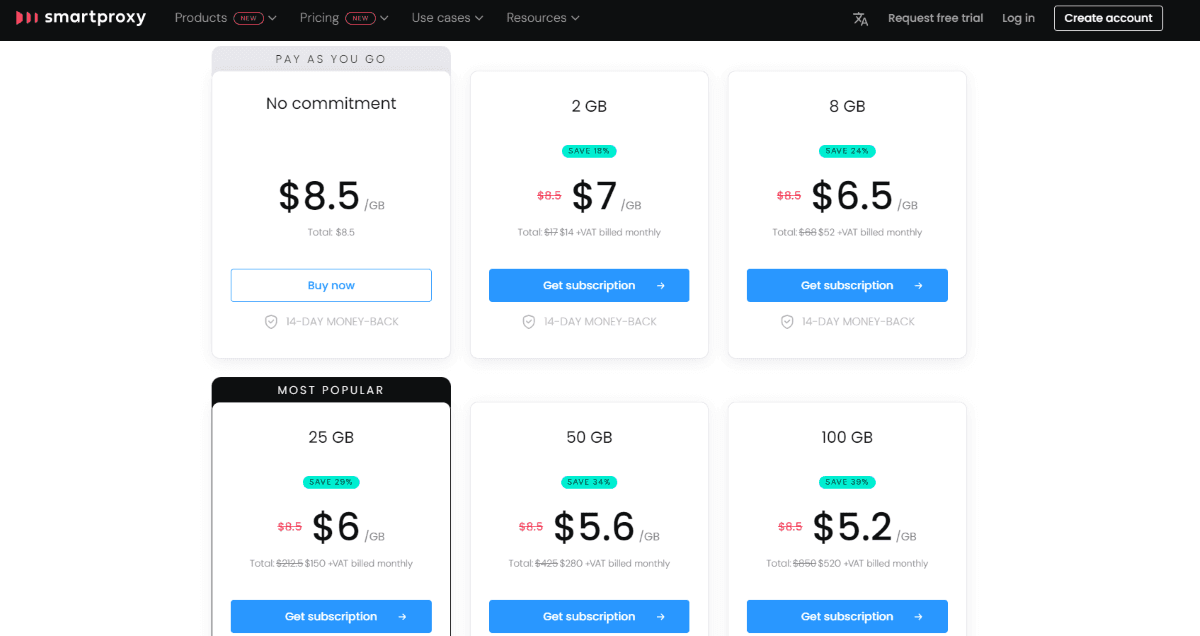Click Request free trial link
The width and height of the screenshot is (1200, 636).
pyautogui.click(x=936, y=18)
